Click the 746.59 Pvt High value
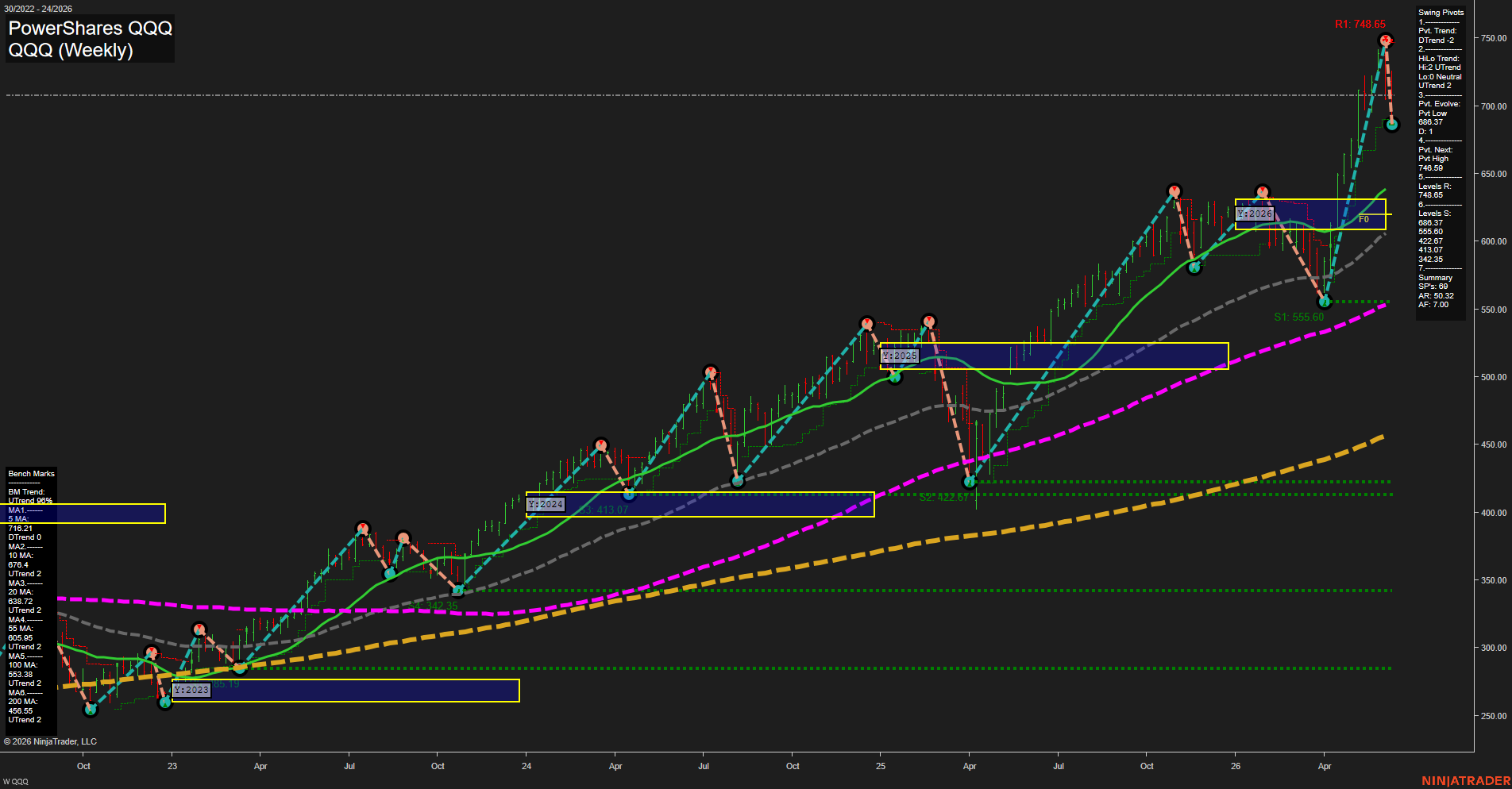 (x=1431, y=168)
